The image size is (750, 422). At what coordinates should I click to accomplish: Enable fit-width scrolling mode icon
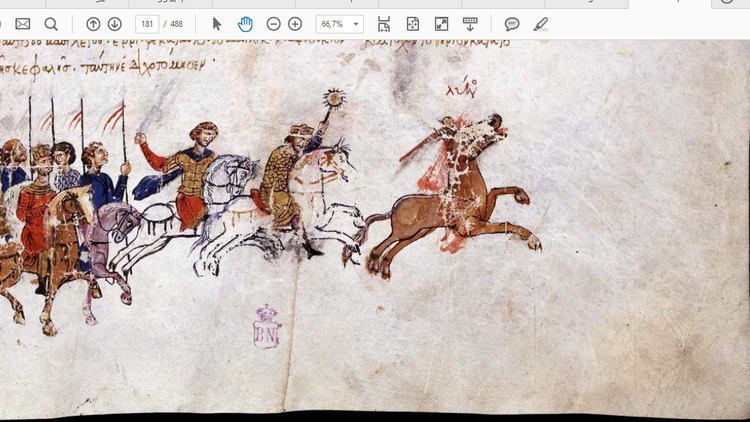click(x=384, y=24)
